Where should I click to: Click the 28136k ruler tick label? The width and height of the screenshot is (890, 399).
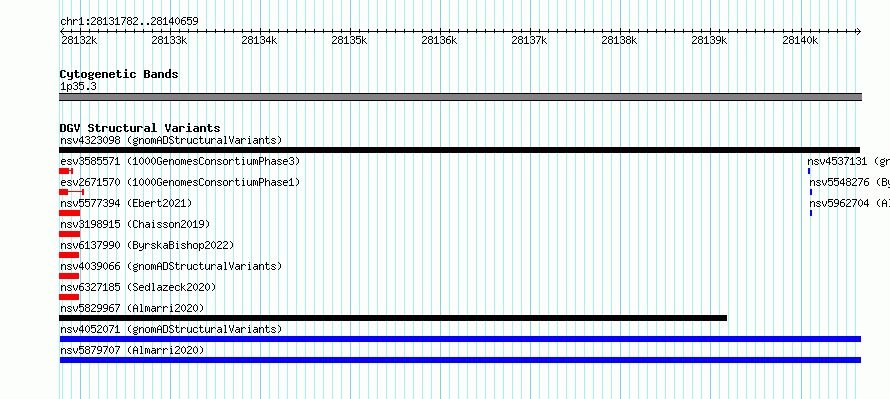coord(439,40)
